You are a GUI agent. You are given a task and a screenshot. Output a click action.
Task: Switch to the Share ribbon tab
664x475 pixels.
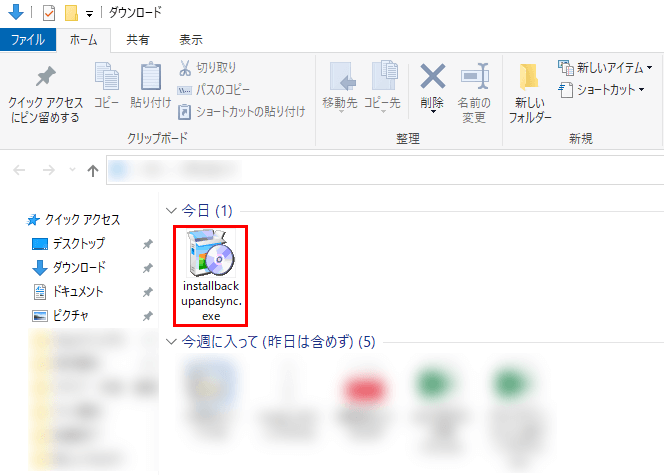coord(138,40)
